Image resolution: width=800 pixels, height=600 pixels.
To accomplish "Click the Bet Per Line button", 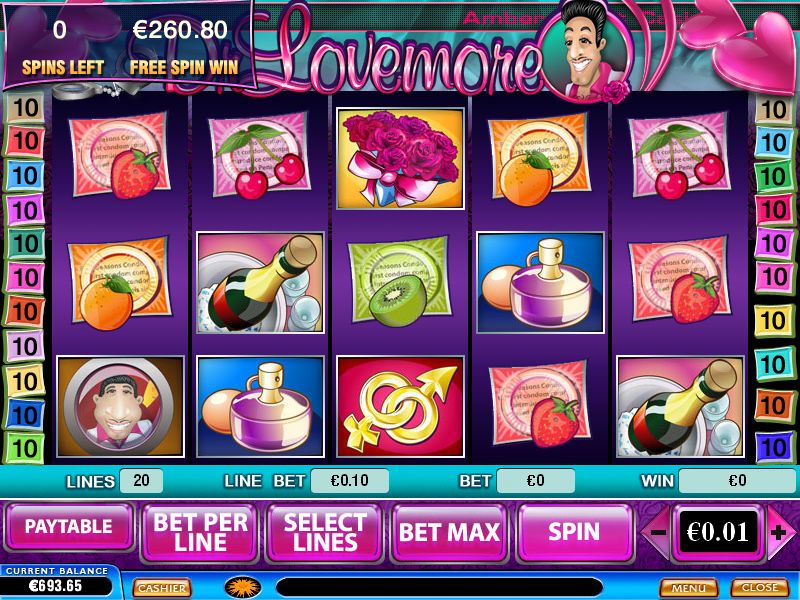I will pyautogui.click(x=200, y=532).
